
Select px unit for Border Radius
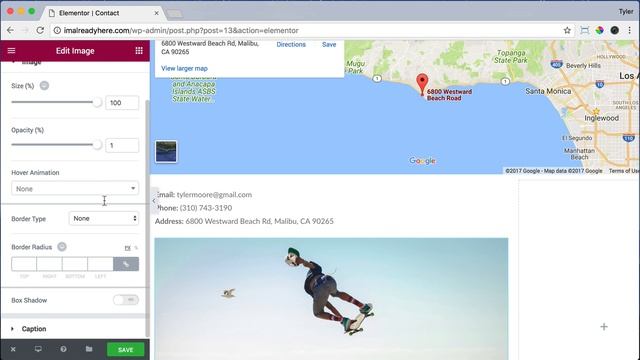pos(128,248)
